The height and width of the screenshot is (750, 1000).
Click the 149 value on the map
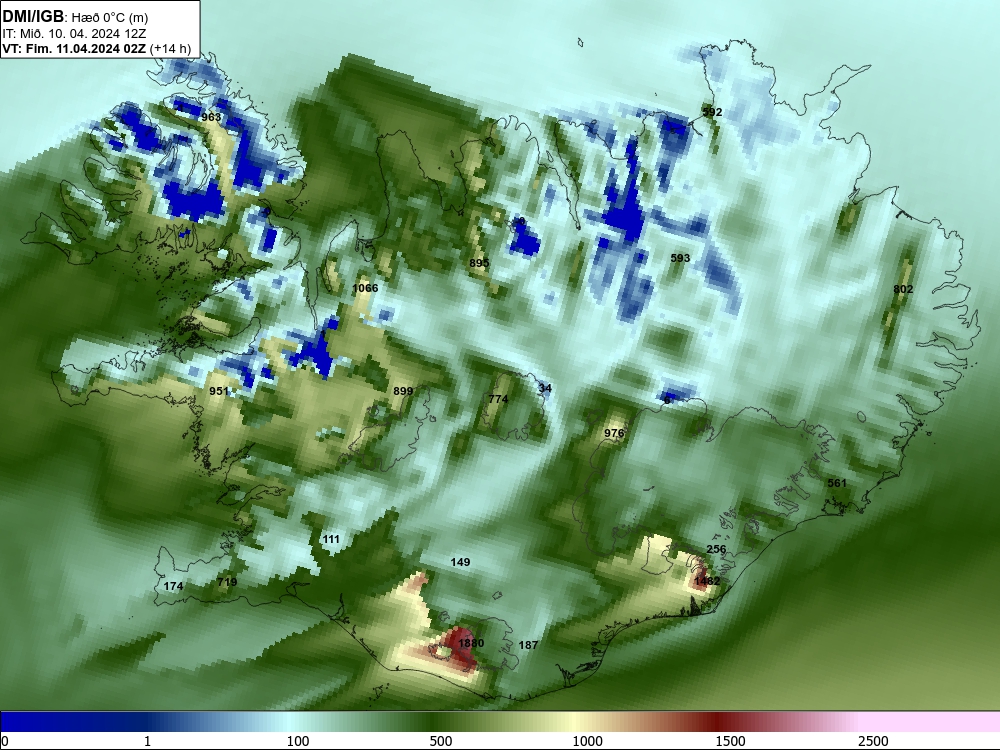pyautogui.click(x=460, y=562)
